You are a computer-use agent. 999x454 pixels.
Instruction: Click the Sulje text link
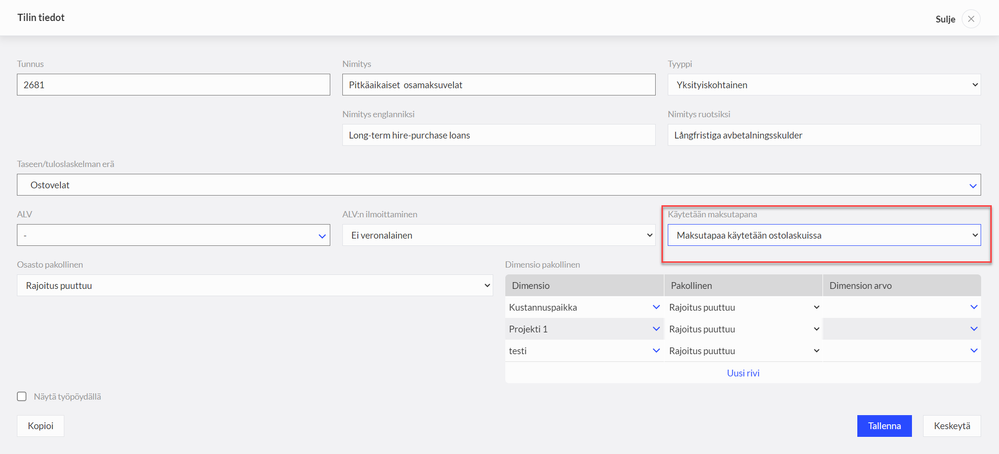click(x=944, y=19)
